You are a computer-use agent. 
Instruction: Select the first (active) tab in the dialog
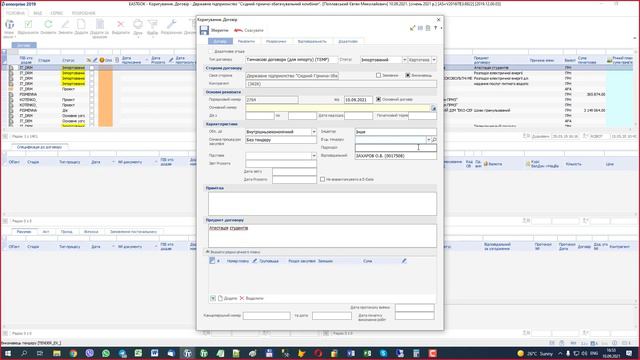[220, 41]
